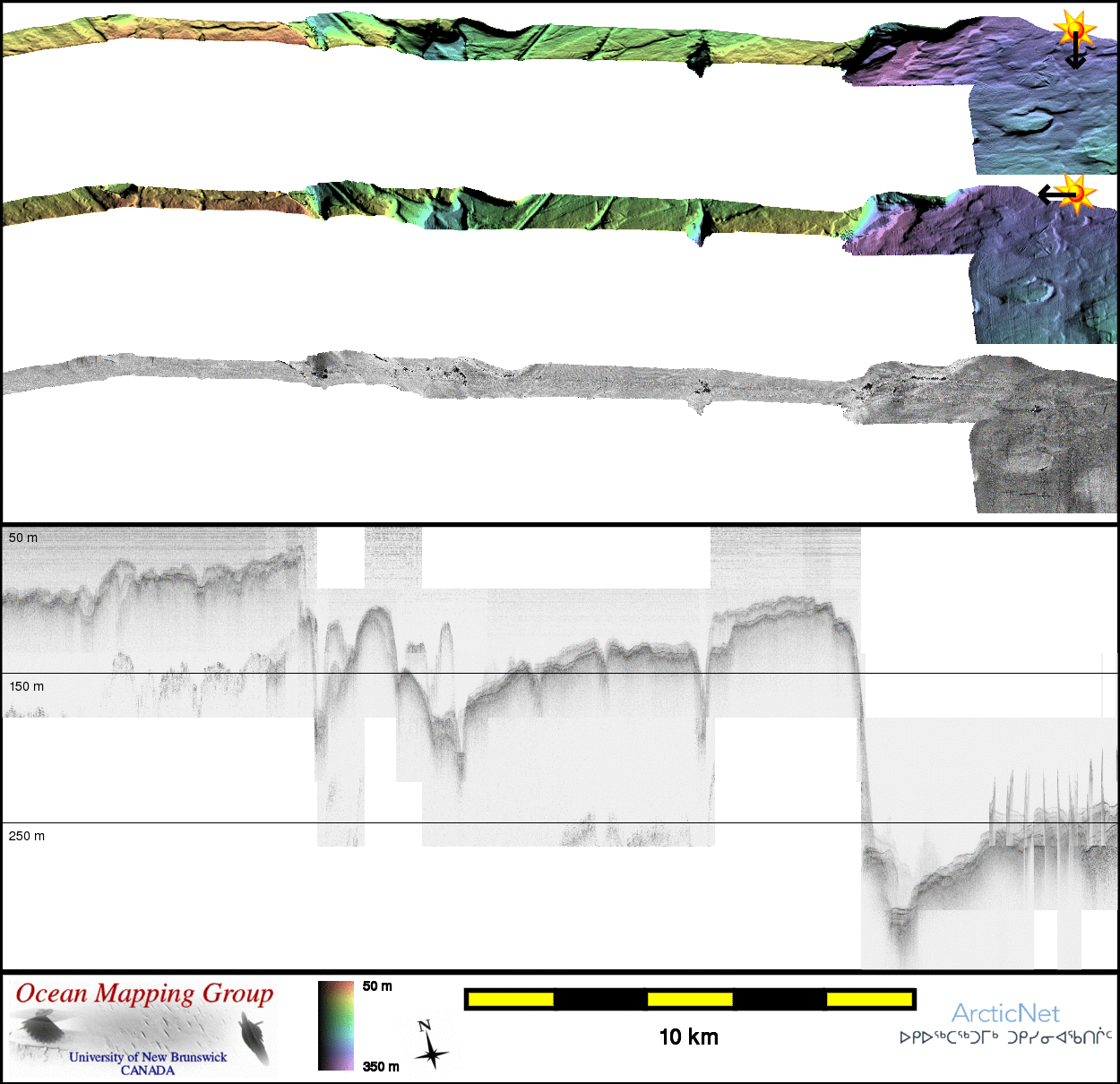Click the University of New Brunswick text
Image resolution: width=1120 pixels, height=1084 pixels.
click(x=148, y=1057)
